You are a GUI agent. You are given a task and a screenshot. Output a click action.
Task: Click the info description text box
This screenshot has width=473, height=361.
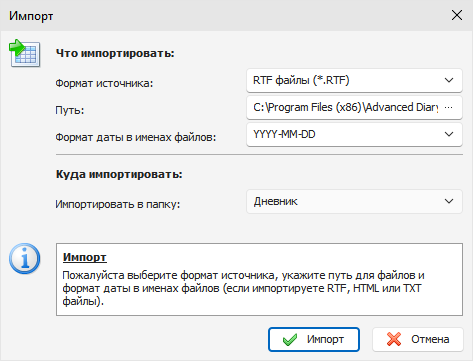(x=259, y=279)
